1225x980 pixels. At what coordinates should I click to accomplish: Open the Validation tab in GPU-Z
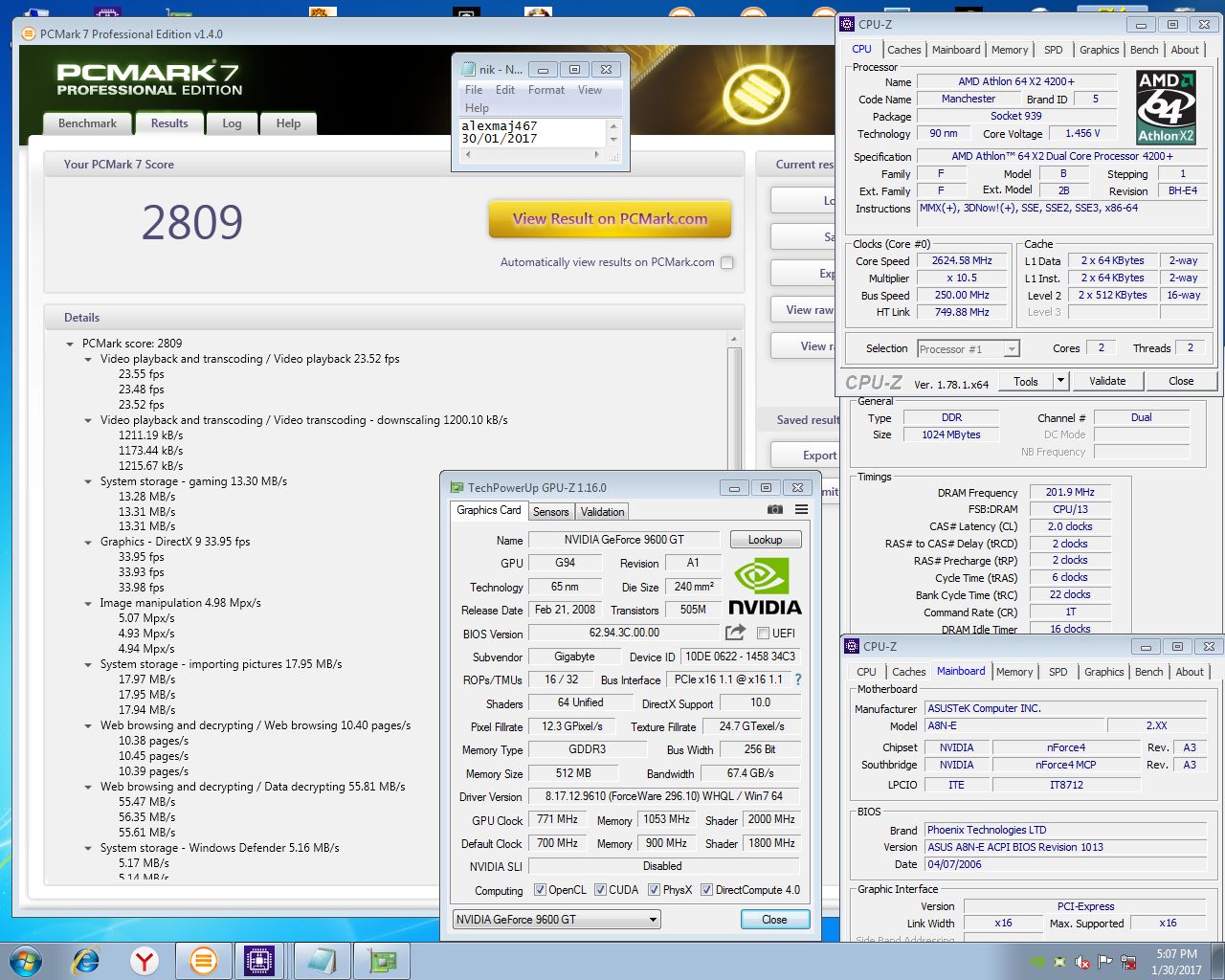click(602, 512)
